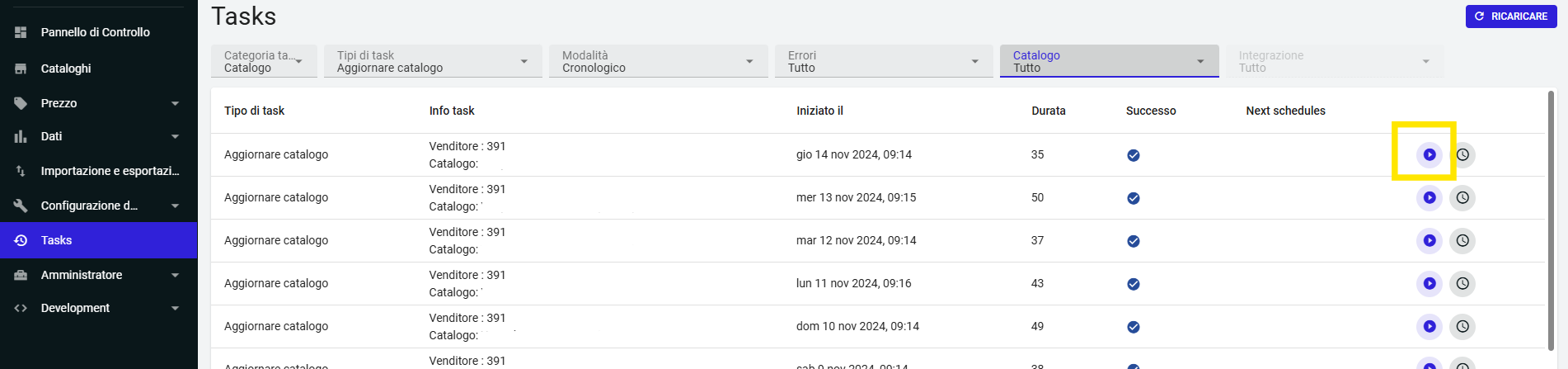Screen dimensions: 1568x369
Task: Run the task started lun 11 nov 2024
Action: pyautogui.click(x=1430, y=283)
